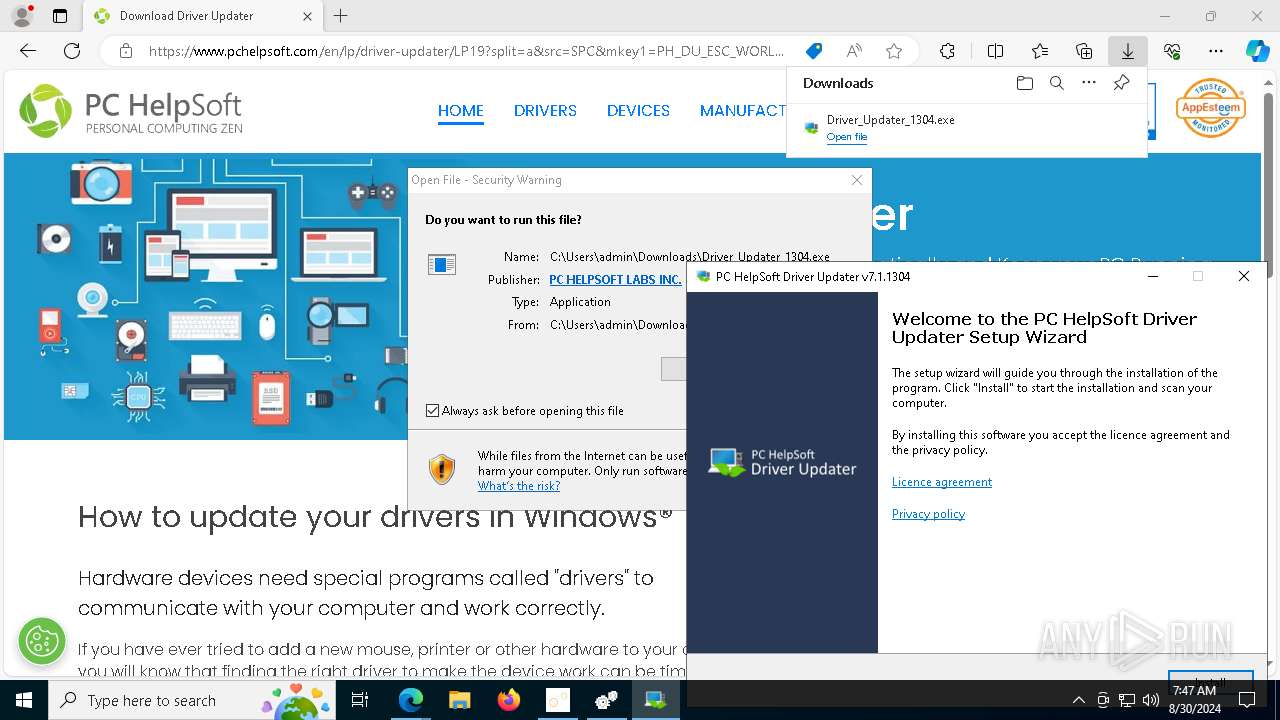Open Task View on the taskbar
Image resolution: width=1280 pixels, height=720 pixels.
point(360,700)
